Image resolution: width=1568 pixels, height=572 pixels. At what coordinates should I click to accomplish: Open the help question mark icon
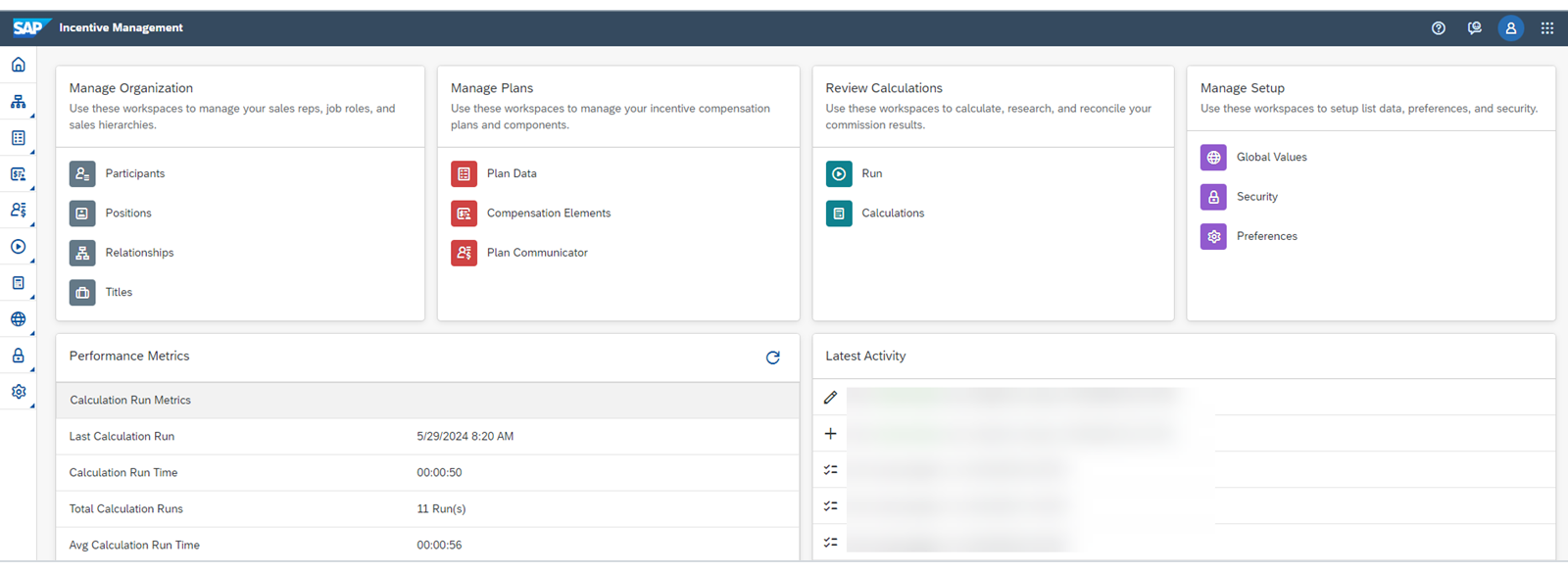click(1438, 28)
